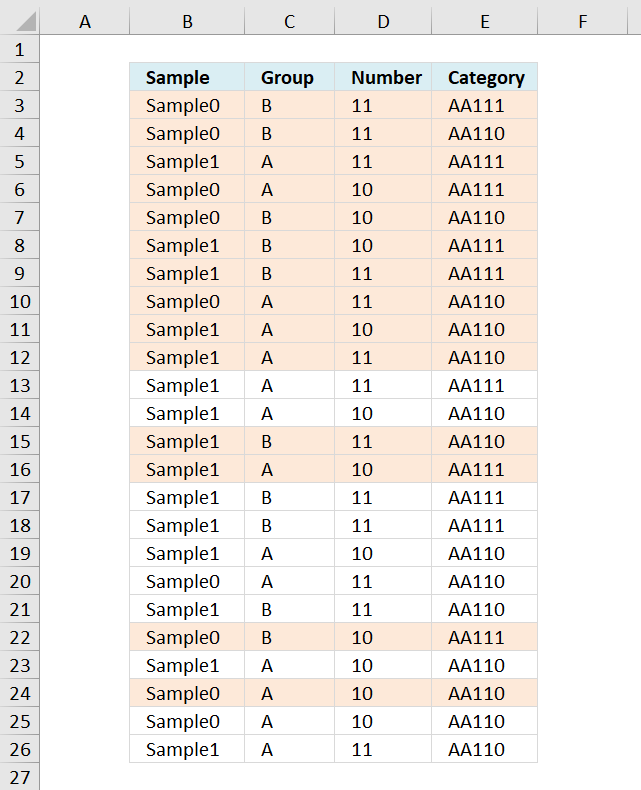Select cell C6 with Group A
The image size is (641, 790).
(x=289, y=189)
